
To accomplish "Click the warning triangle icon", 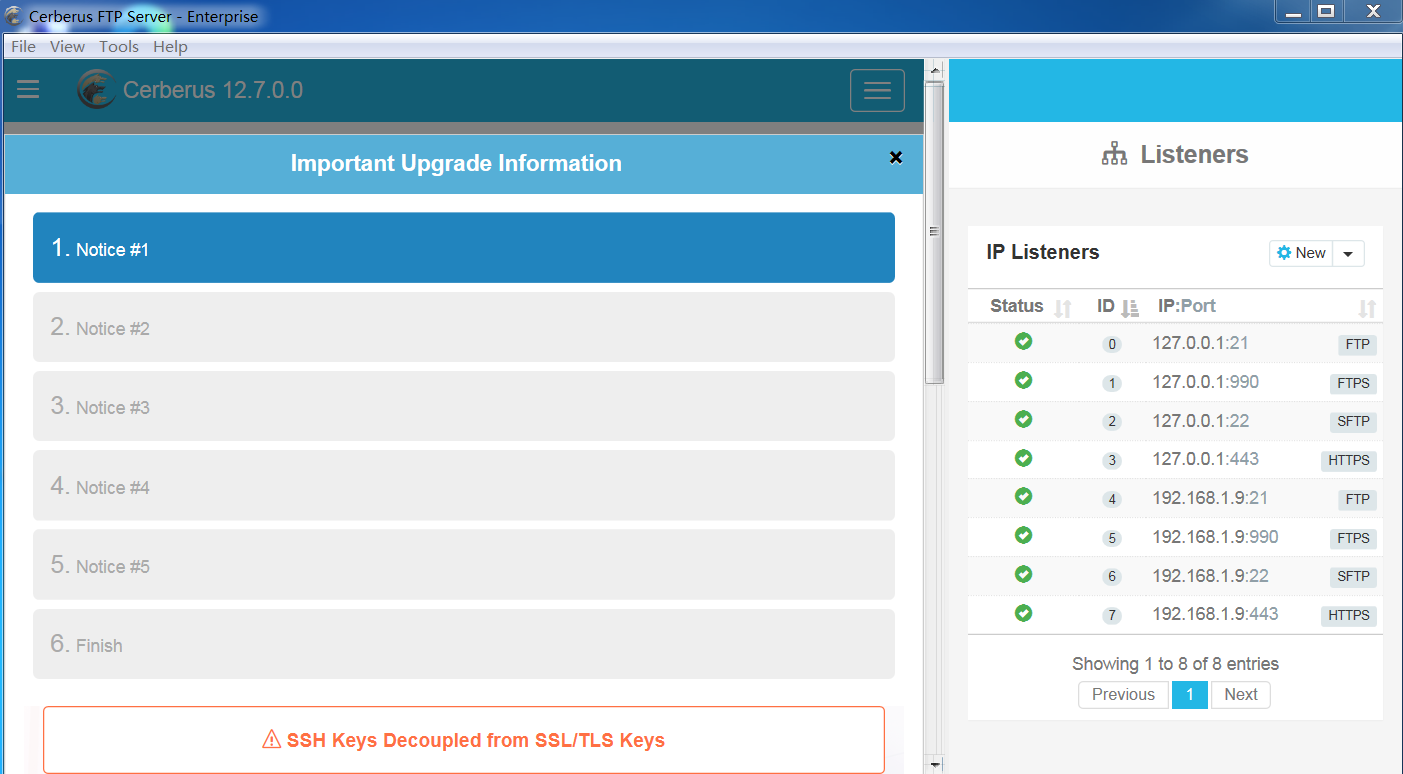I will pos(271,740).
